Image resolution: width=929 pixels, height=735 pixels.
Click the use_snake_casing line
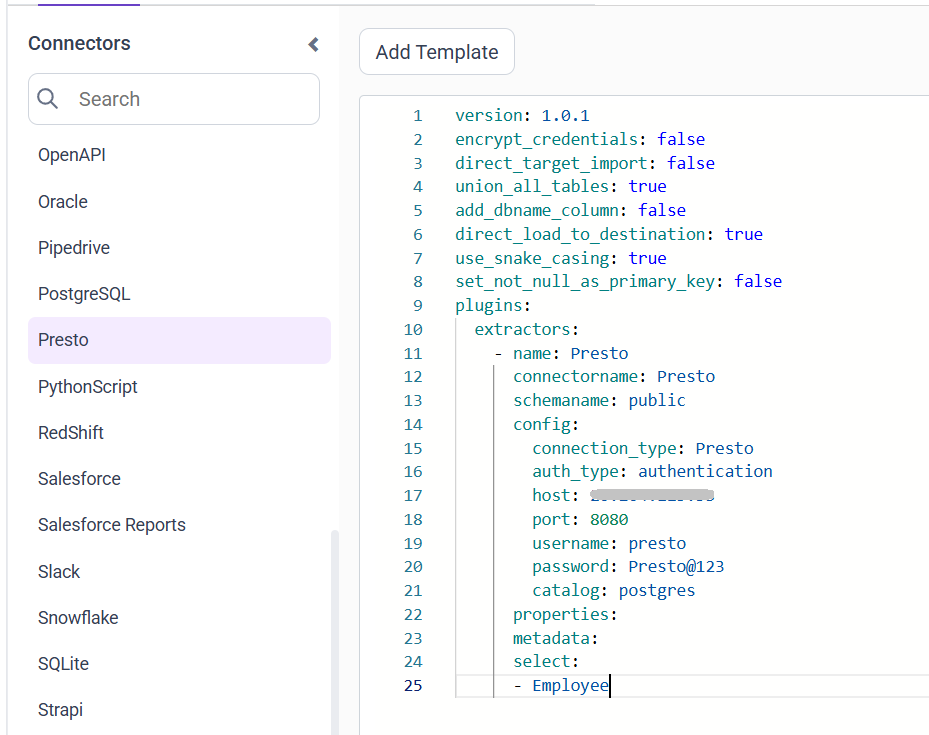coord(560,259)
